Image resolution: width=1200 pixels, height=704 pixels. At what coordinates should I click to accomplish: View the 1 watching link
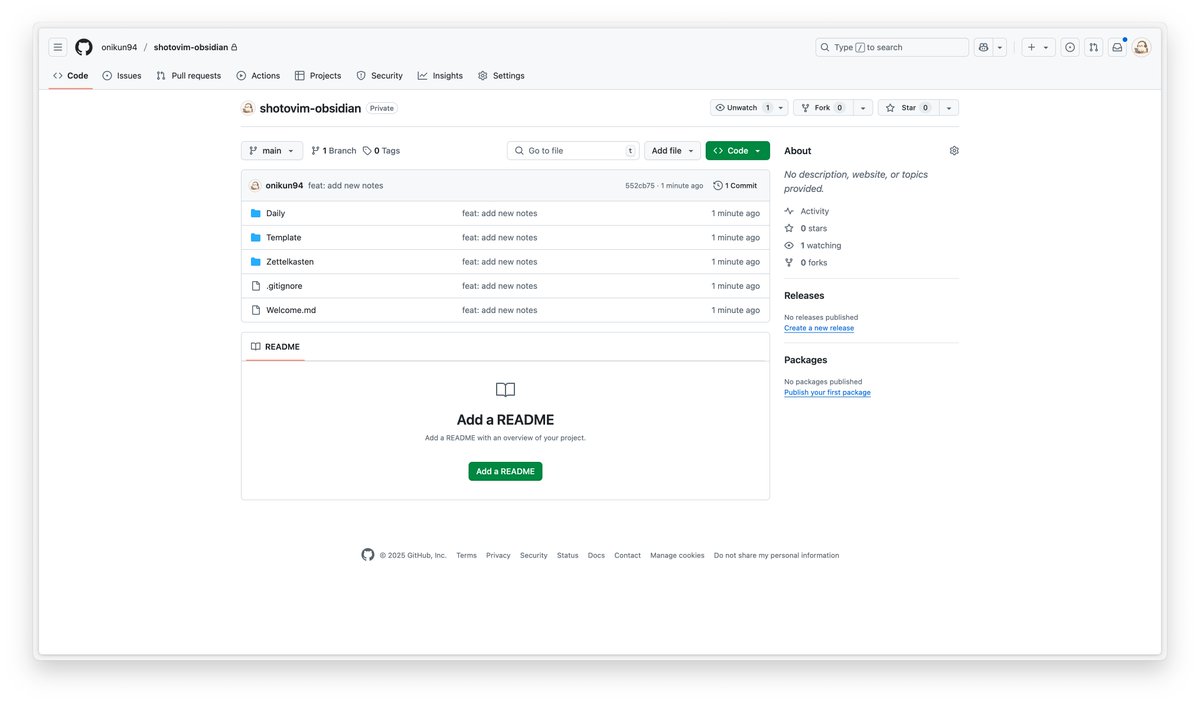point(813,246)
